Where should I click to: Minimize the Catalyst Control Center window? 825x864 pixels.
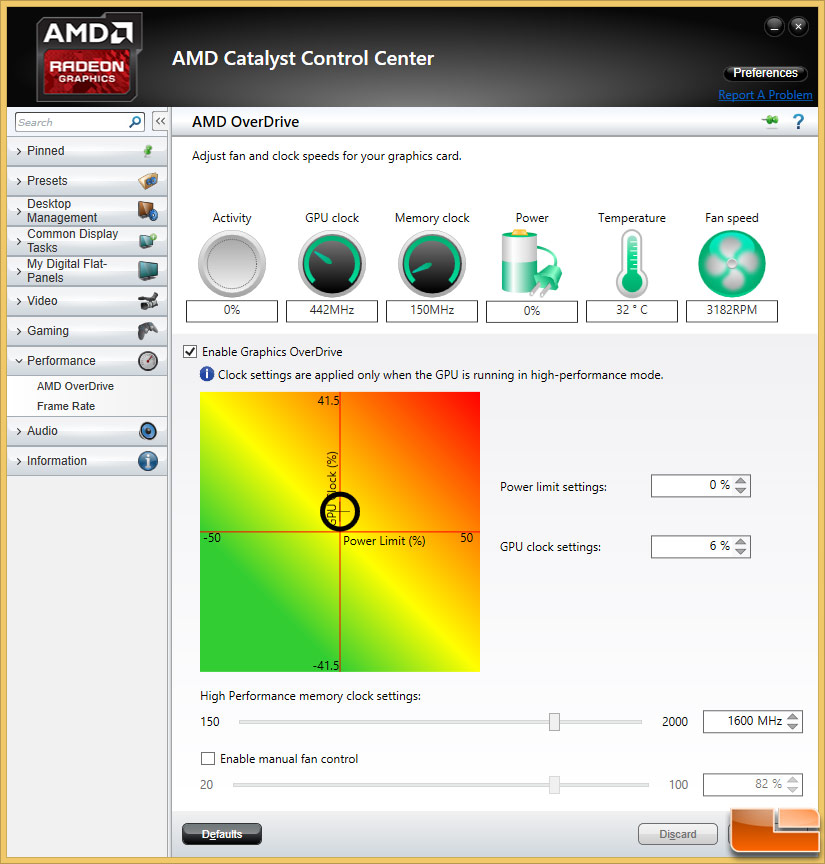[x=774, y=26]
